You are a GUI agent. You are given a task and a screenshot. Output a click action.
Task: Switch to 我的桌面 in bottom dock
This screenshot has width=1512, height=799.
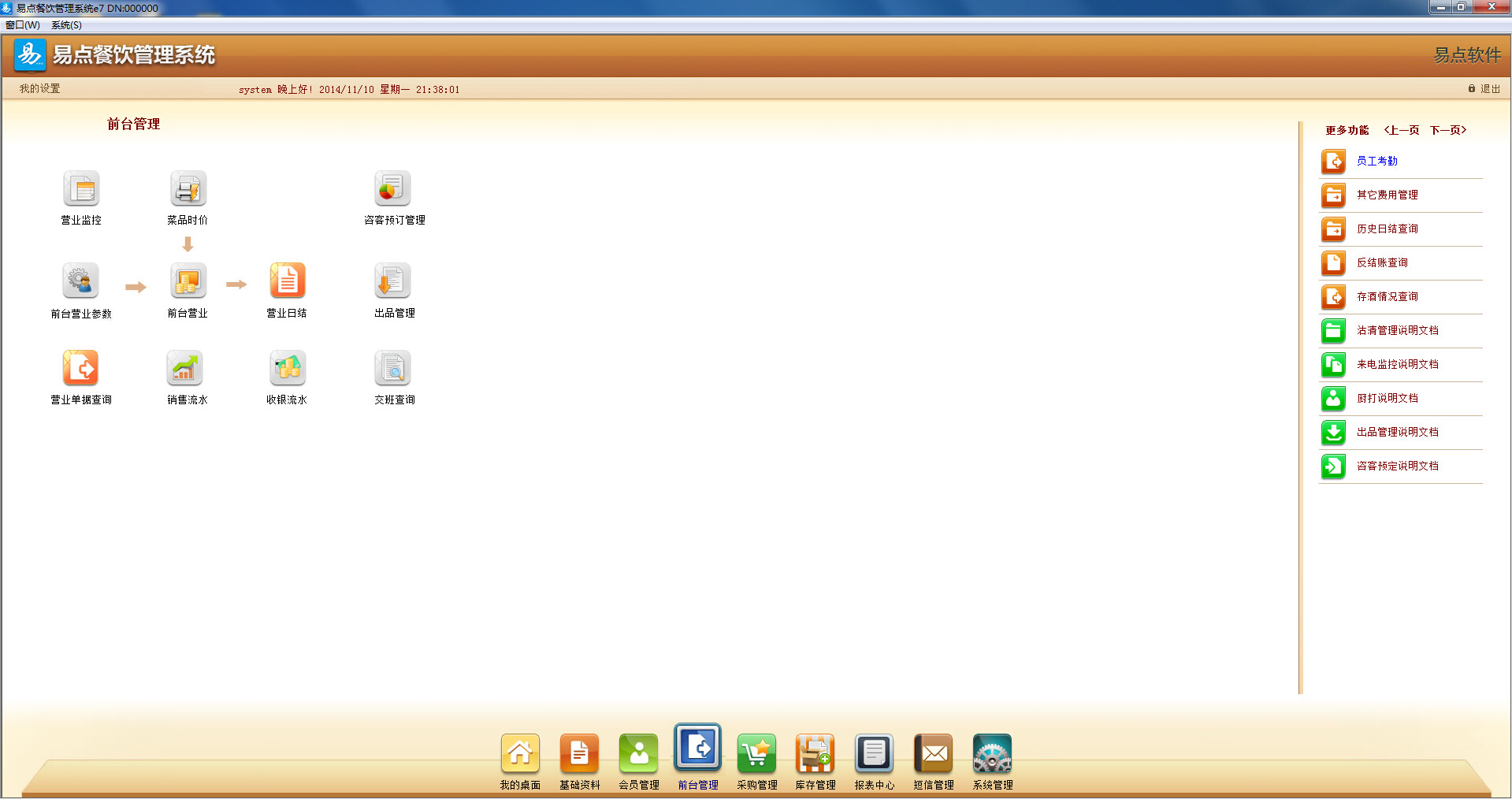pyautogui.click(x=520, y=754)
